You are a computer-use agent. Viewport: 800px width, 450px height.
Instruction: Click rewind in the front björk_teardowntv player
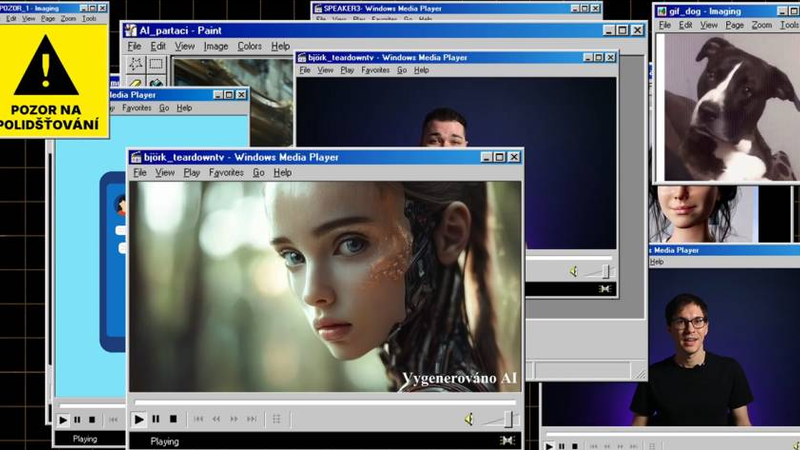(216, 419)
